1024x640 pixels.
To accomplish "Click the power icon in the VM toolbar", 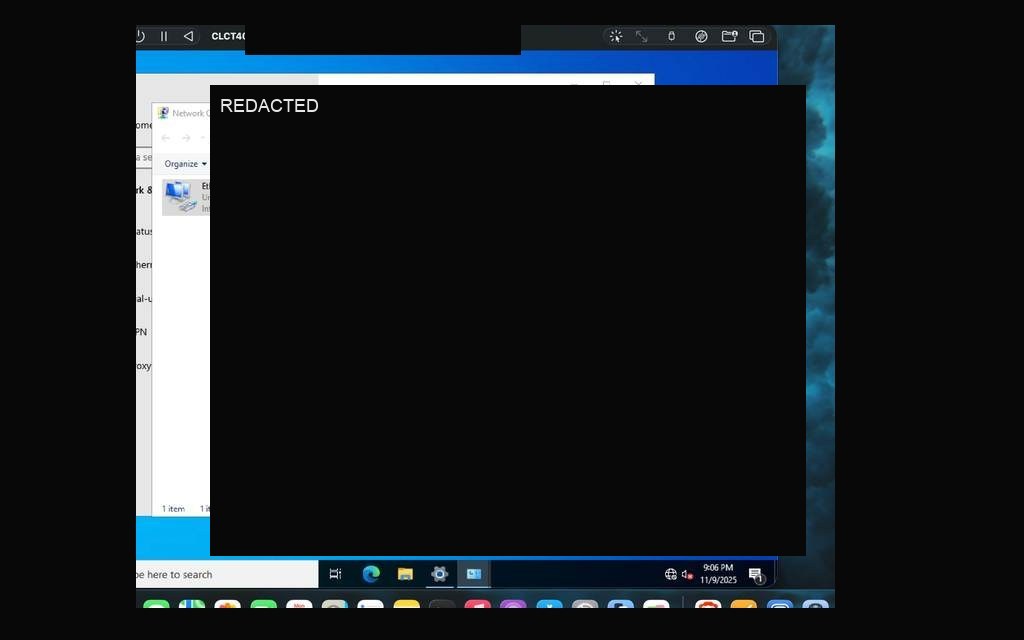I will coord(140,37).
